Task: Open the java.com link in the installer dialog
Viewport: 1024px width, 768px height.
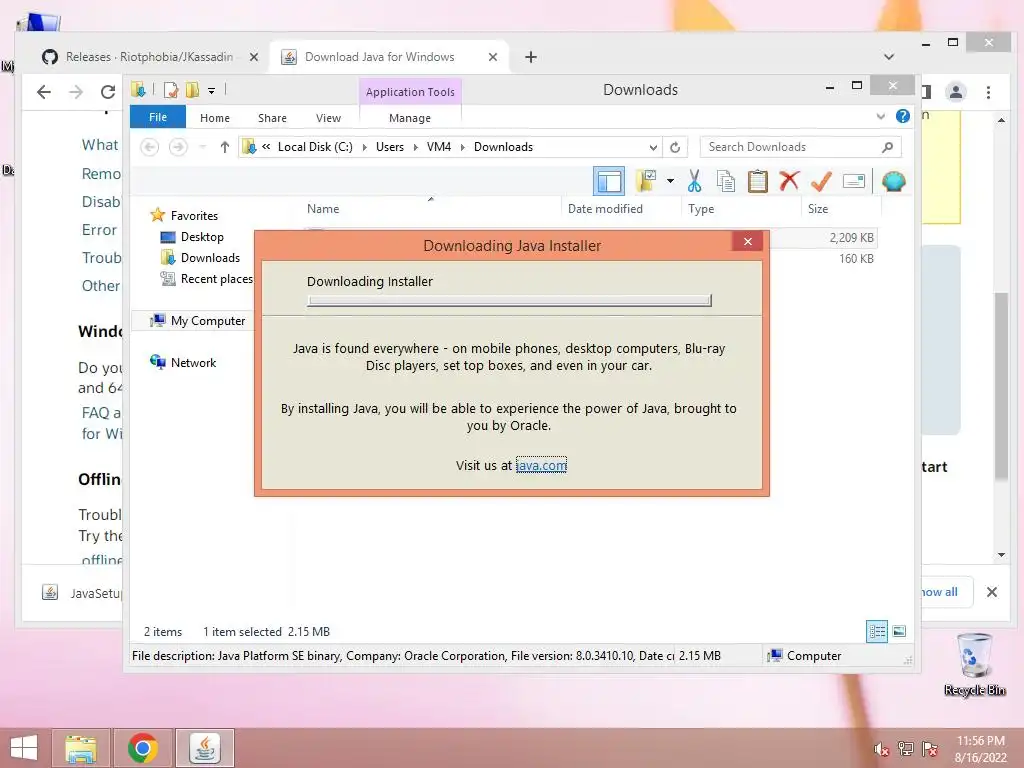Action: (x=541, y=465)
